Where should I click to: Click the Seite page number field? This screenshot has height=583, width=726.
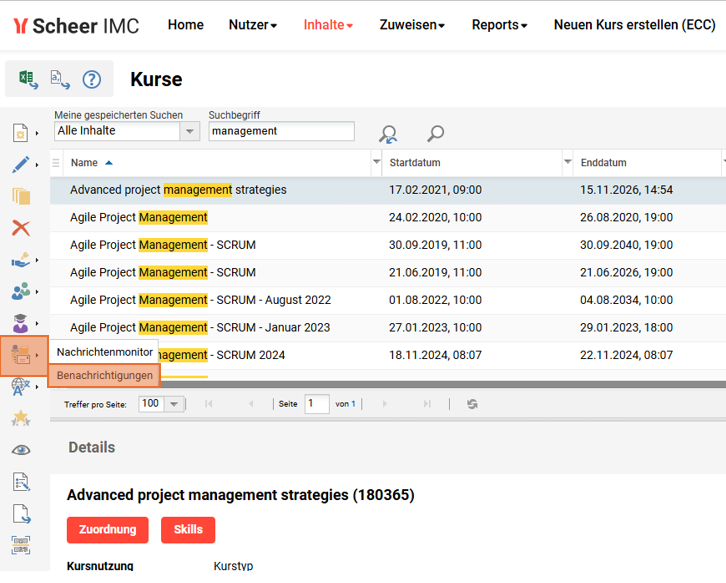point(317,404)
